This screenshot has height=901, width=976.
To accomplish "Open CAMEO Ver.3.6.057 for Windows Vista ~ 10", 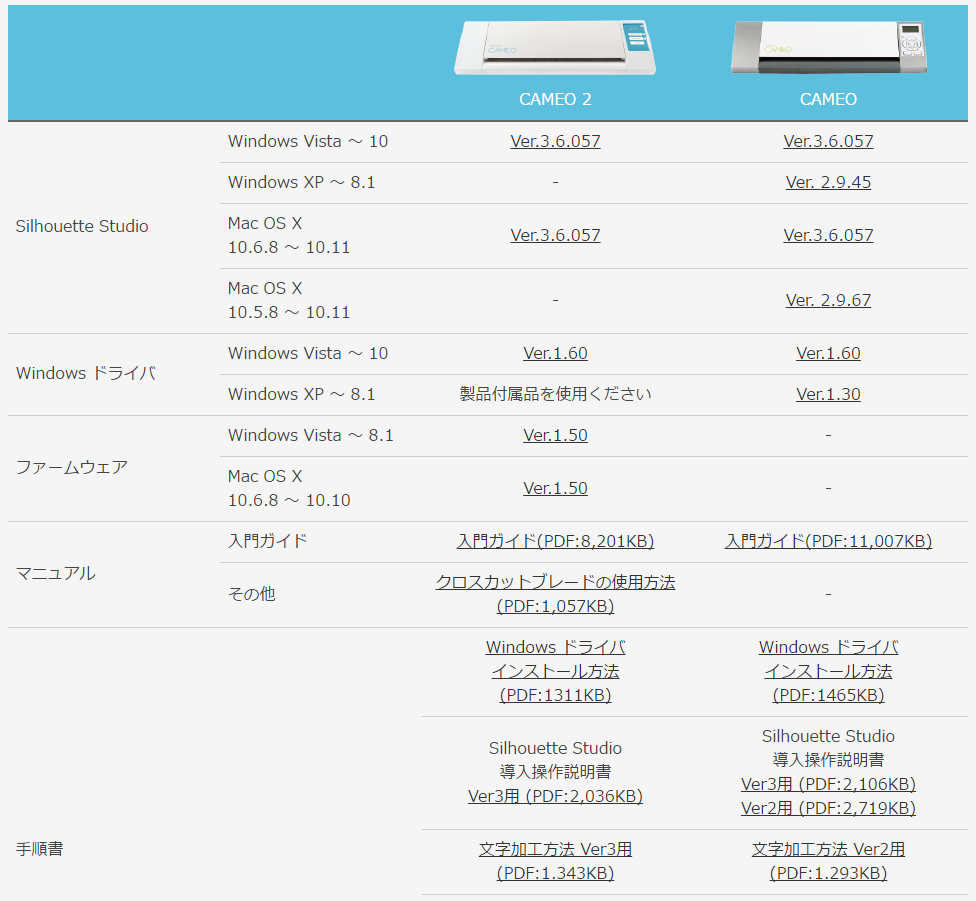I will [x=828, y=141].
